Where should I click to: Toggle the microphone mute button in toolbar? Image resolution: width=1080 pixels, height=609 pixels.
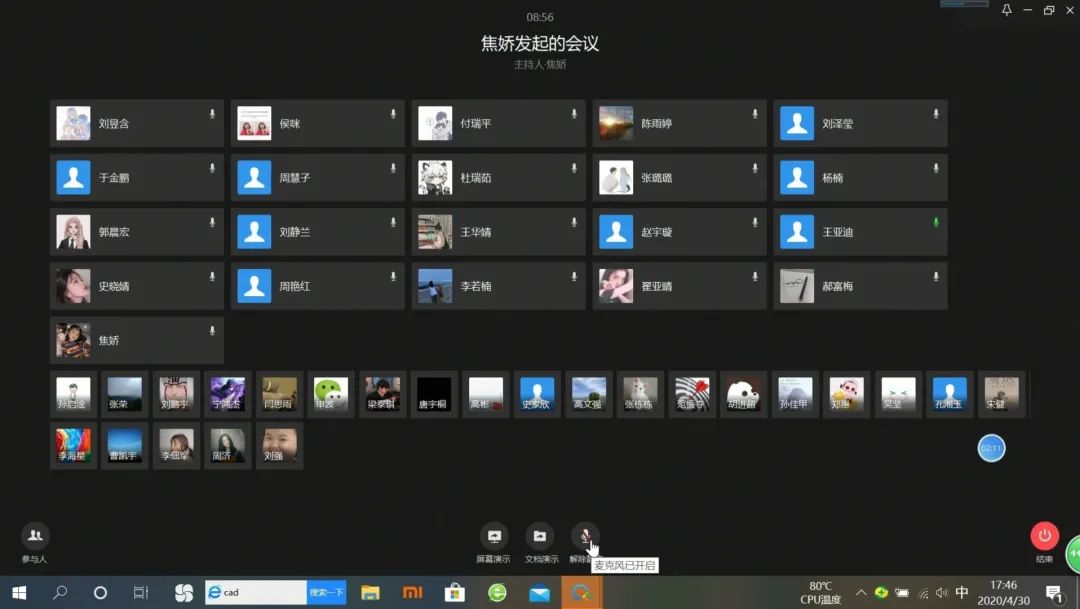tap(585, 537)
